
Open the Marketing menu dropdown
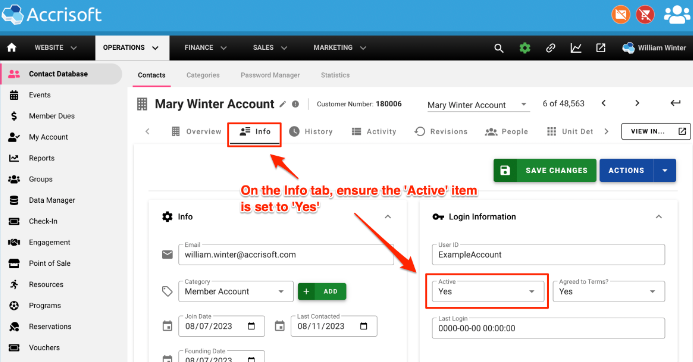[x=339, y=48]
